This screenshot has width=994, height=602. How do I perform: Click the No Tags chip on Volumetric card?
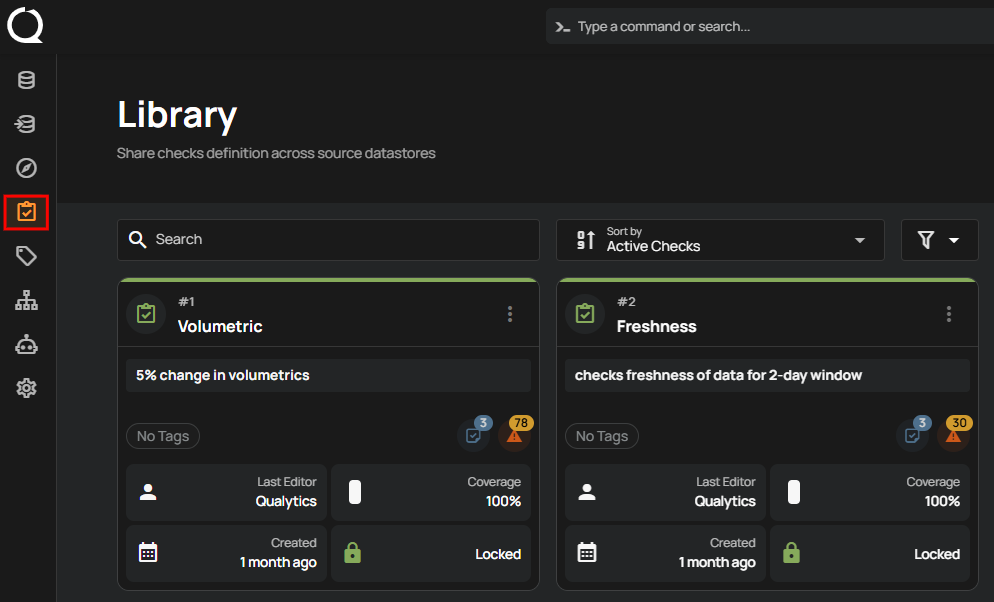coord(163,436)
